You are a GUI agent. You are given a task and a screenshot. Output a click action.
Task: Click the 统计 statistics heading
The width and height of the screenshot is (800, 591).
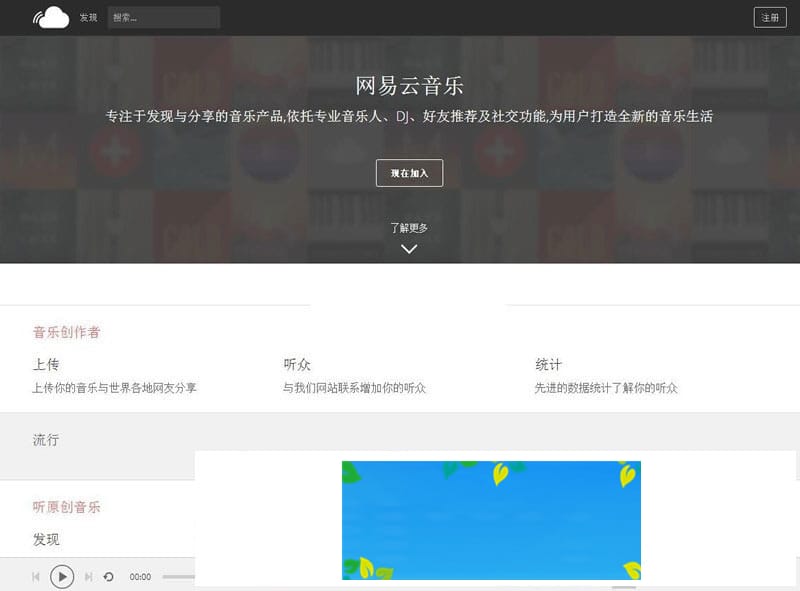point(548,364)
